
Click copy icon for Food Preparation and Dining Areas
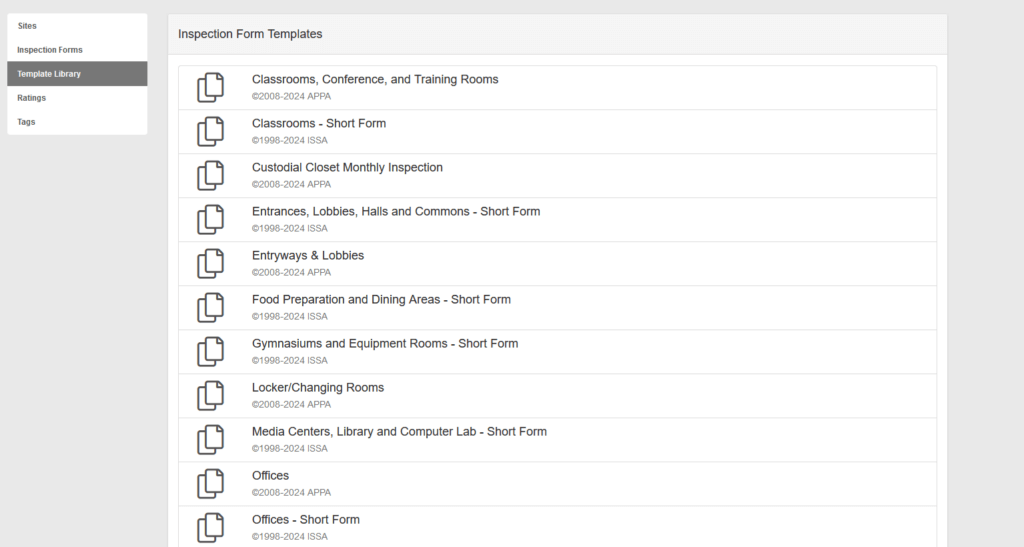(210, 308)
